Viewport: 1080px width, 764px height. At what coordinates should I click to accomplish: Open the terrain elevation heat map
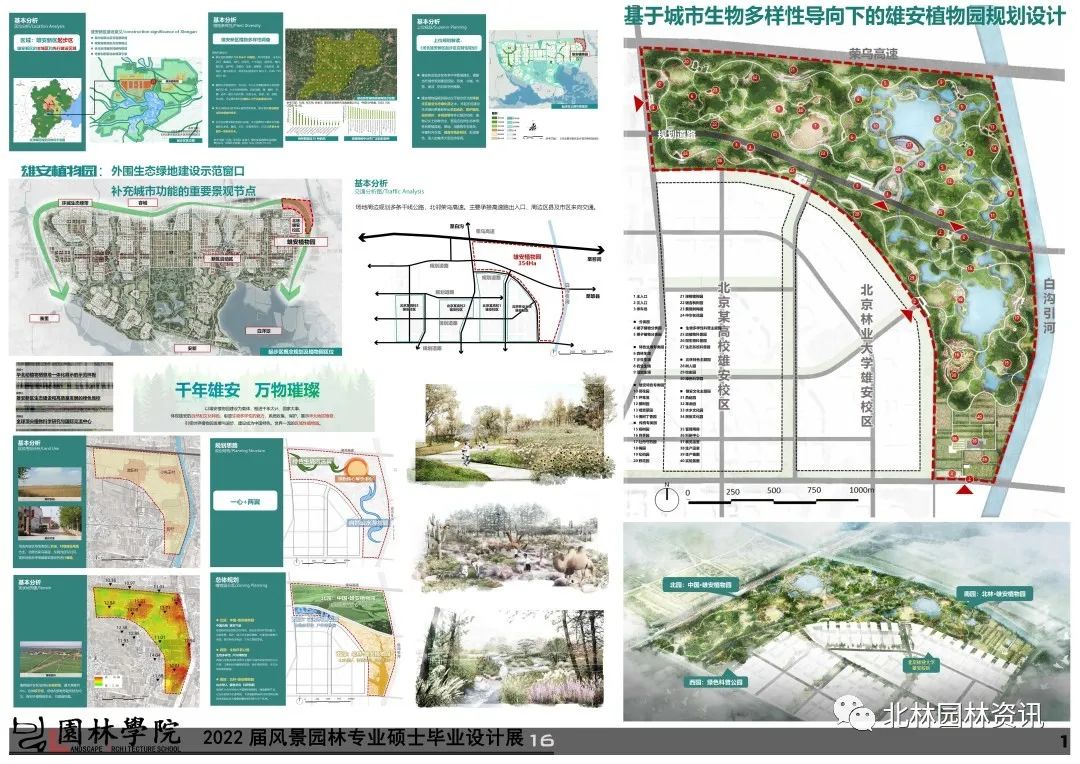144,641
